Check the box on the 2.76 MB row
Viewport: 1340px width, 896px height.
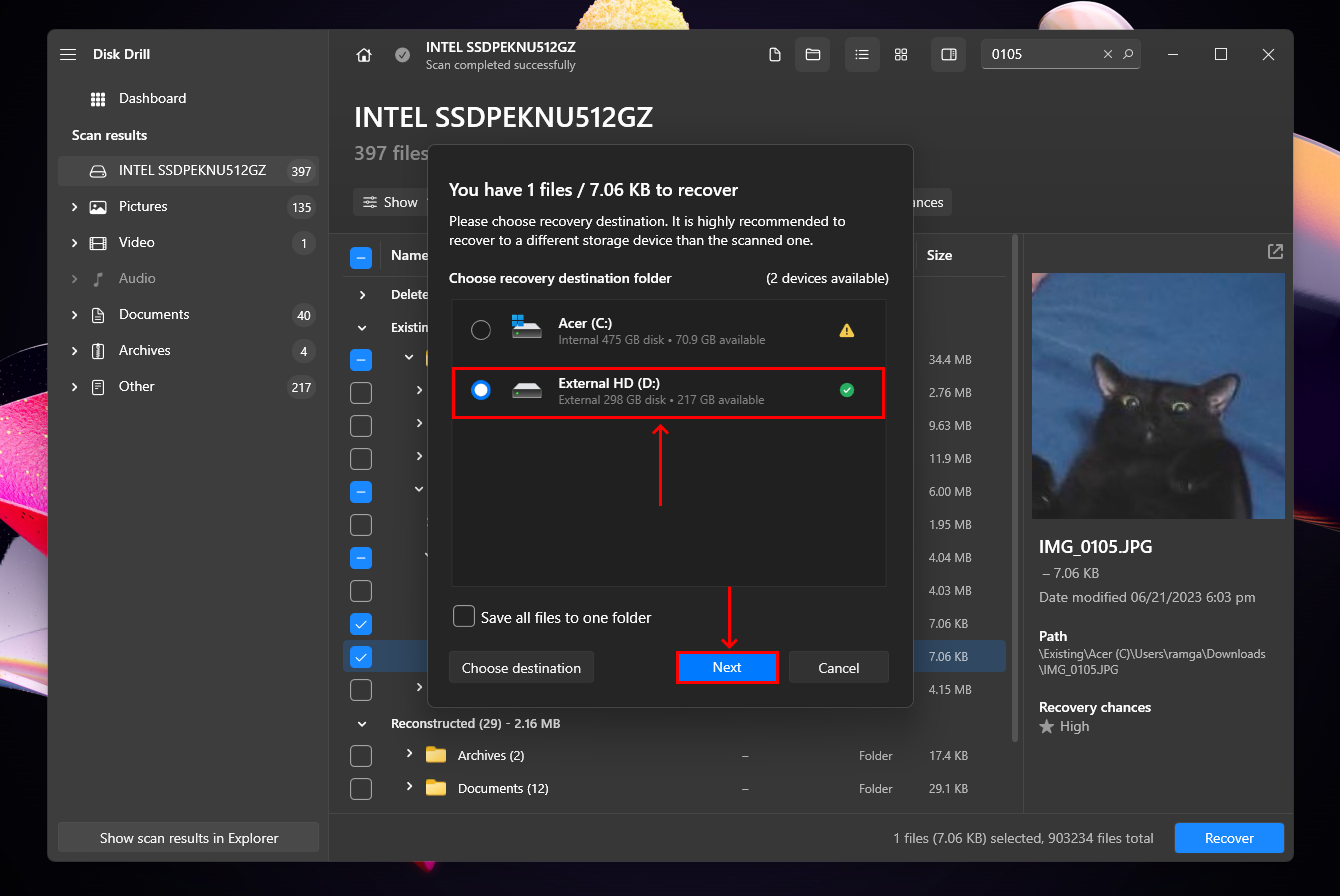coord(361,392)
